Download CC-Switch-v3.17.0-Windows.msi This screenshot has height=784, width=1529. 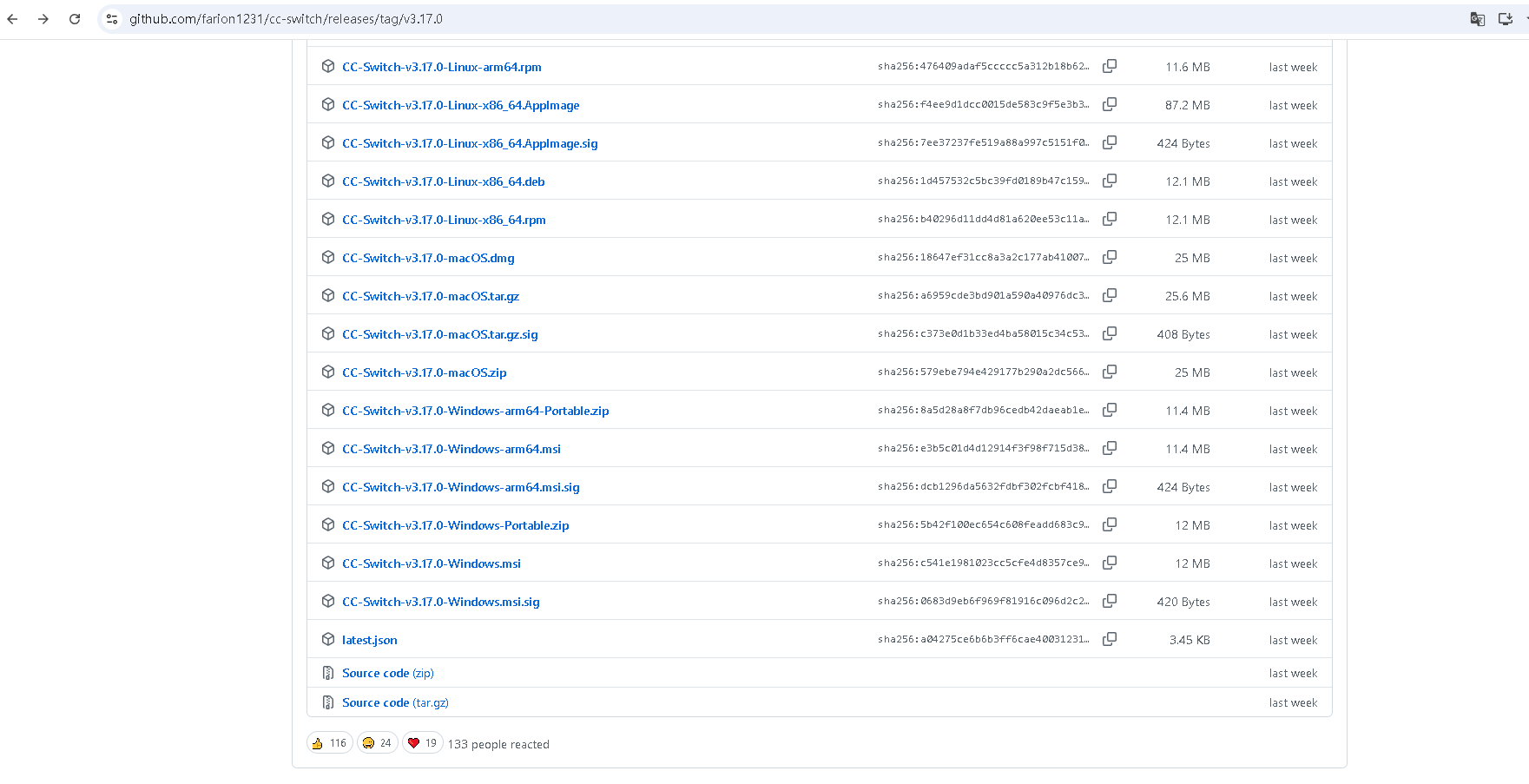[432, 563]
